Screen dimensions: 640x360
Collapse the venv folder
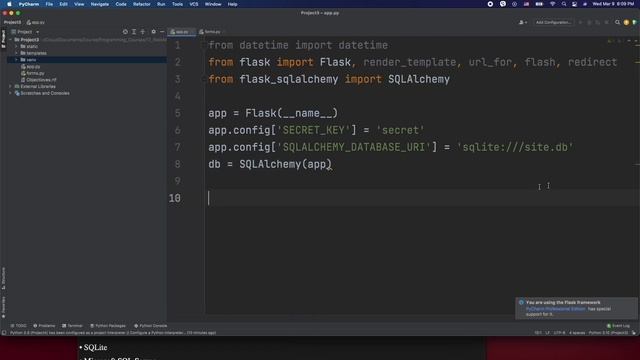click(17, 60)
